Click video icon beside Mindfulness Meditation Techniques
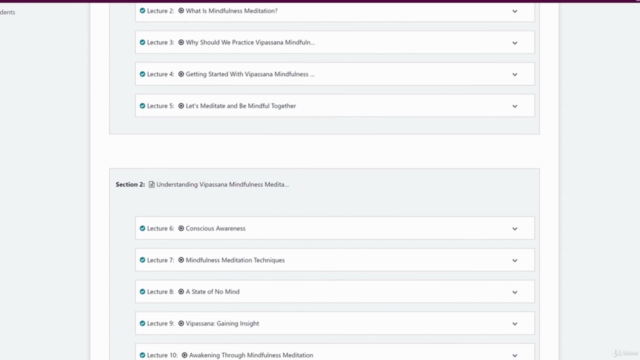This screenshot has width=640, height=360. 181,260
